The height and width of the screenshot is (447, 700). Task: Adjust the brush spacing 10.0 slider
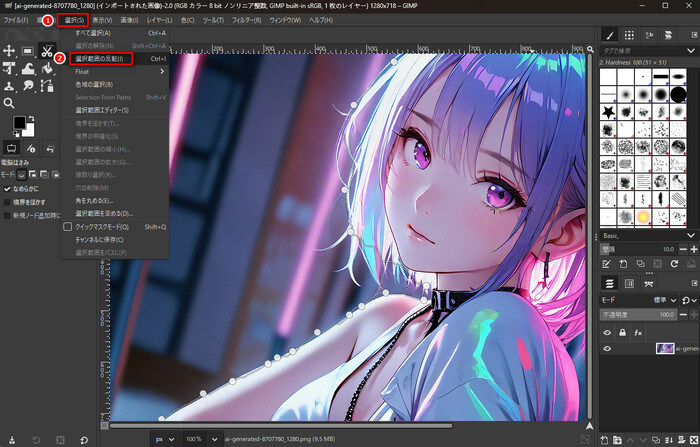point(638,249)
